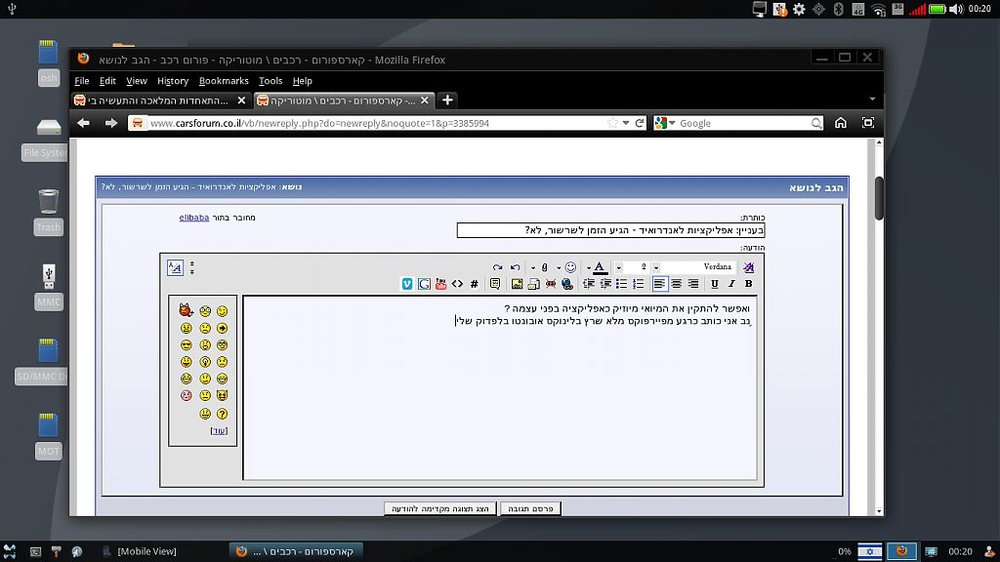The height and width of the screenshot is (562, 1000).
Task: Click the remove-link icon
Action: coord(550,284)
